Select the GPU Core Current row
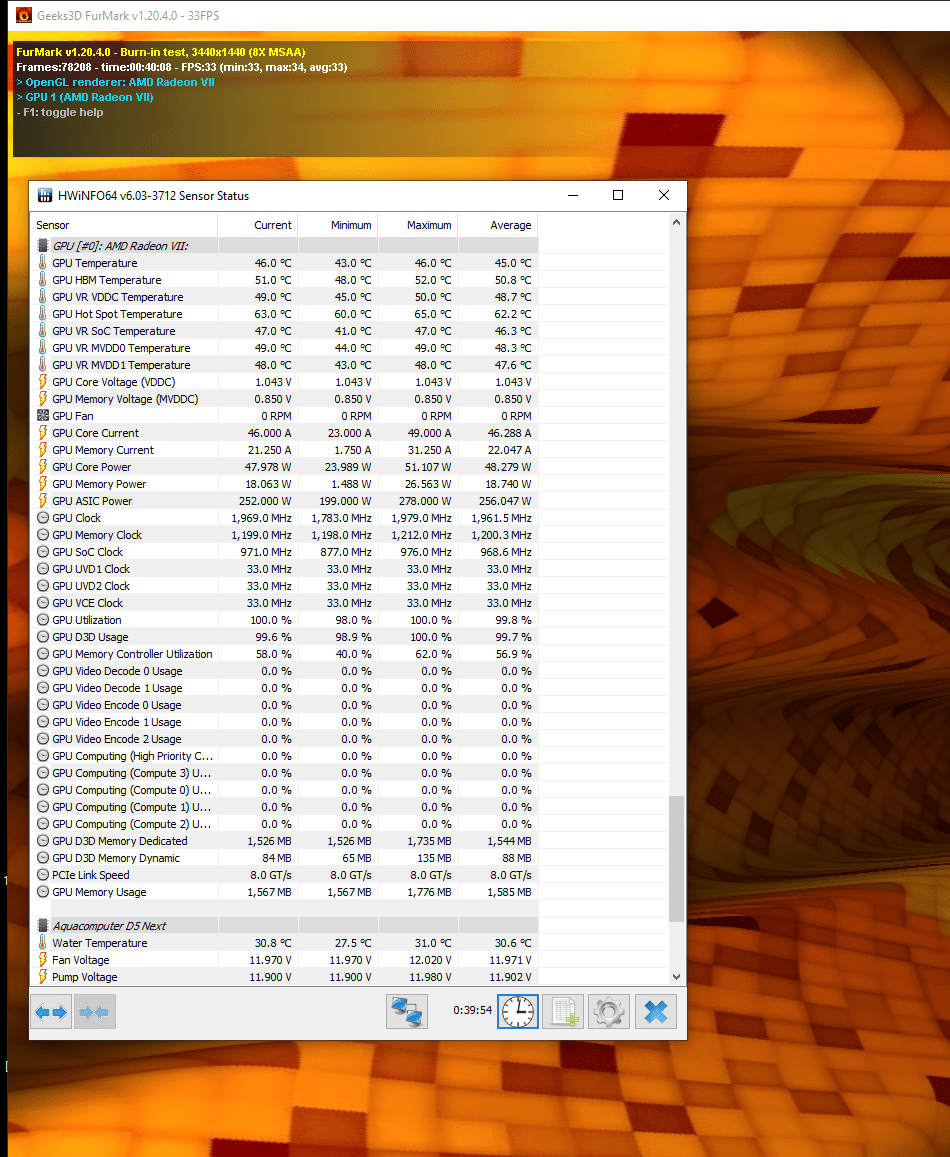The height and width of the screenshot is (1157, 950). click(x=284, y=432)
